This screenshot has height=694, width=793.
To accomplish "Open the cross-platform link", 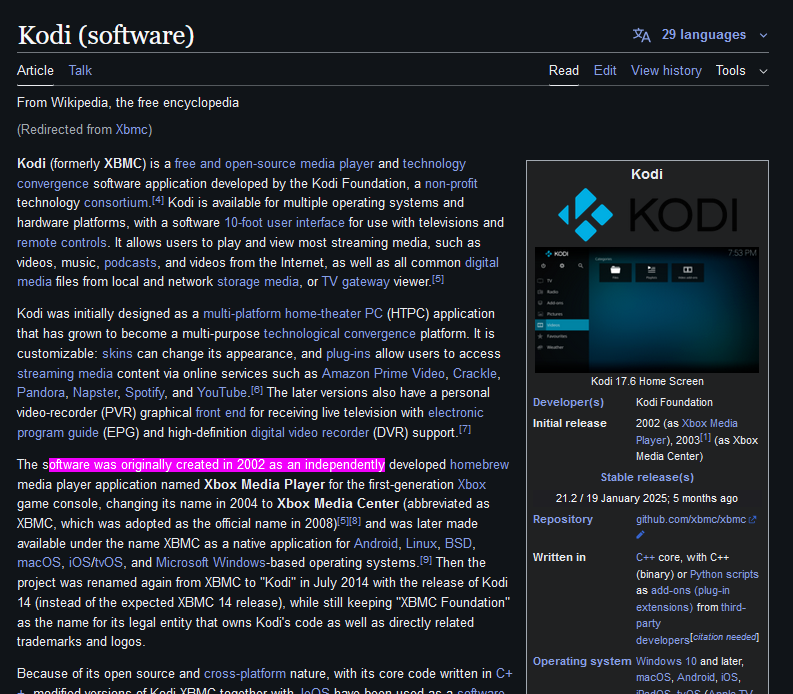I will (245, 674).
